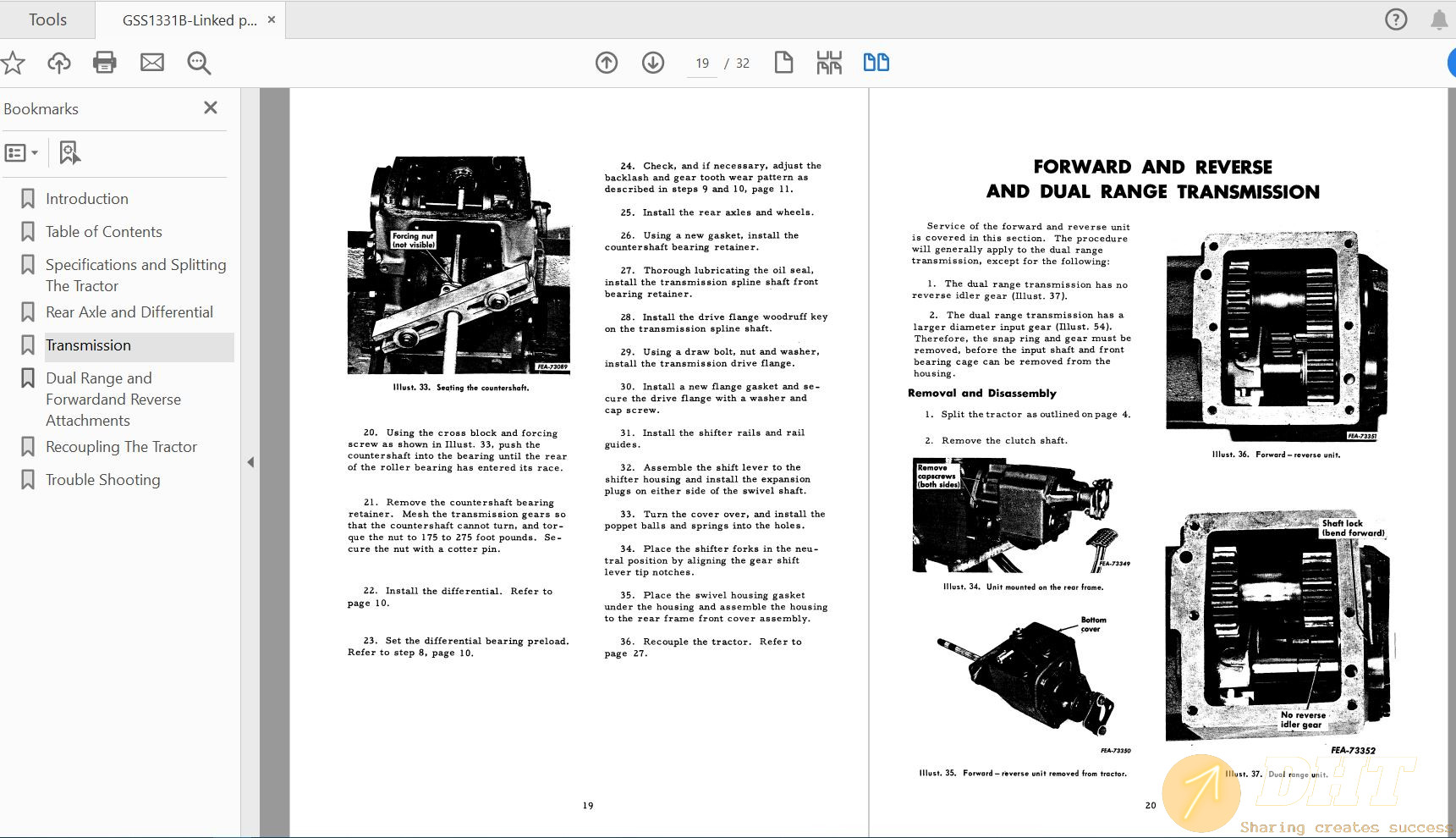Screen dimensions: 1456x838
Task: Click the cloud upload icon
Action: click(58, 63)
